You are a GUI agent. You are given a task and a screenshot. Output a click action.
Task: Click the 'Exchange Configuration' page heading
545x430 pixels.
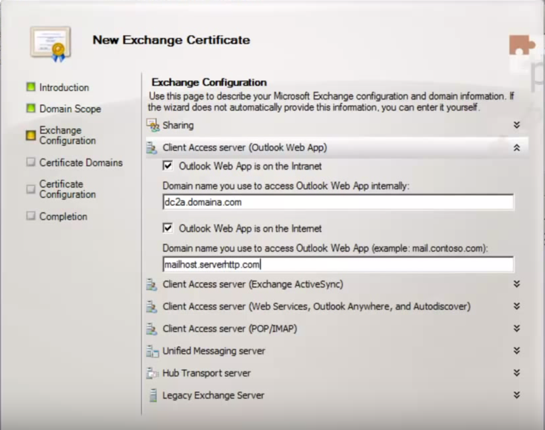point(209,82)
